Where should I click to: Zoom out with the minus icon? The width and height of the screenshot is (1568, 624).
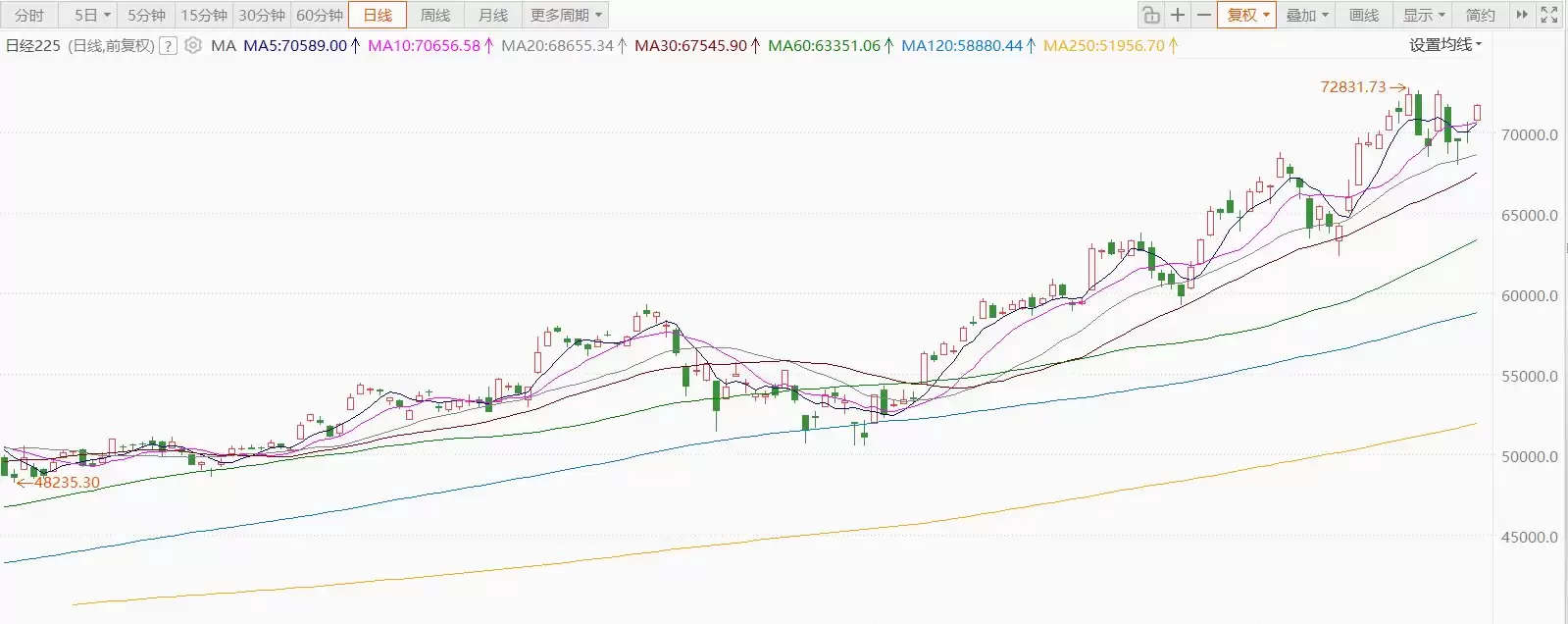(1204, 15)
